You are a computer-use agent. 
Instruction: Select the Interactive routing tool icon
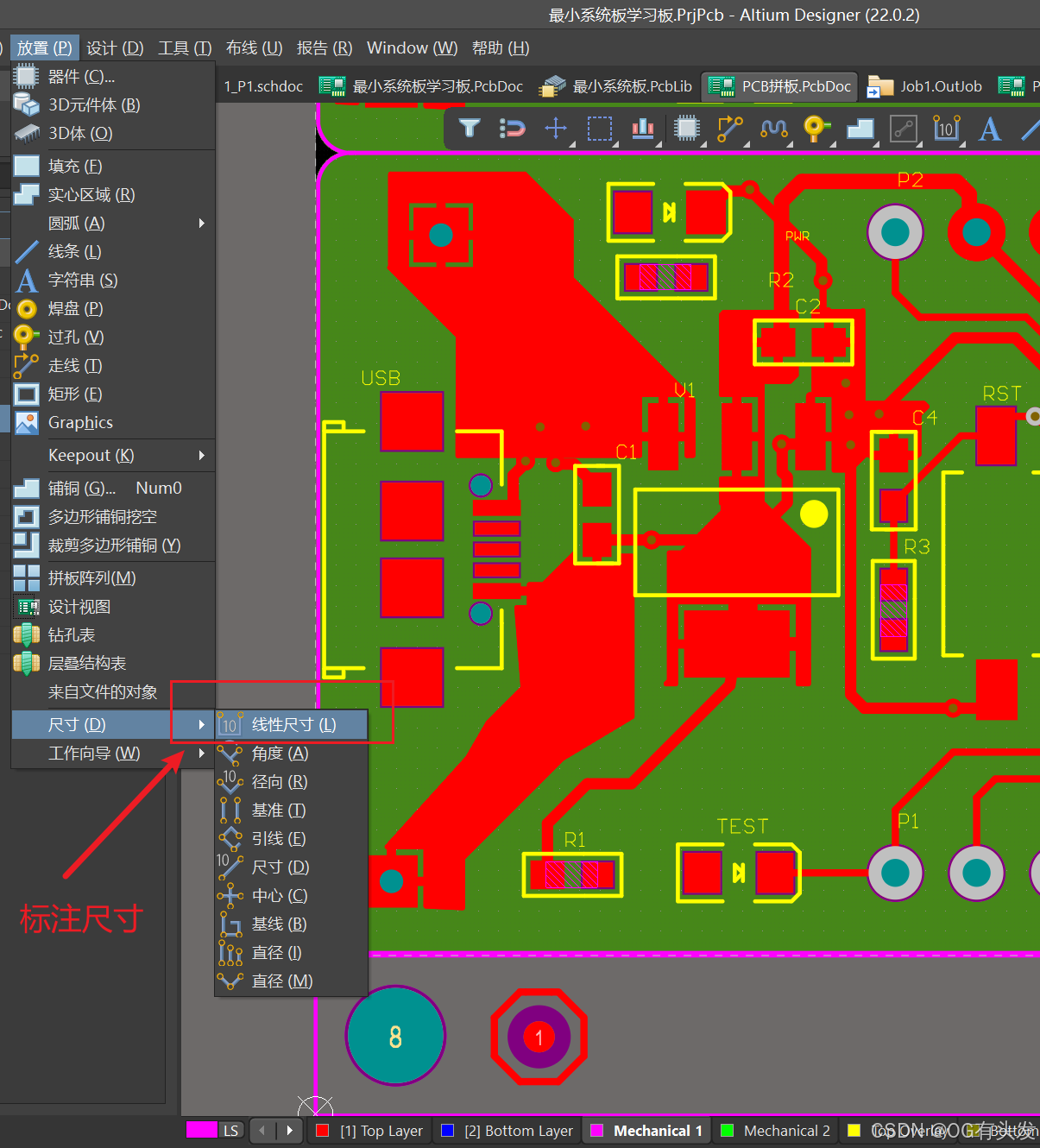pos(730,129)
